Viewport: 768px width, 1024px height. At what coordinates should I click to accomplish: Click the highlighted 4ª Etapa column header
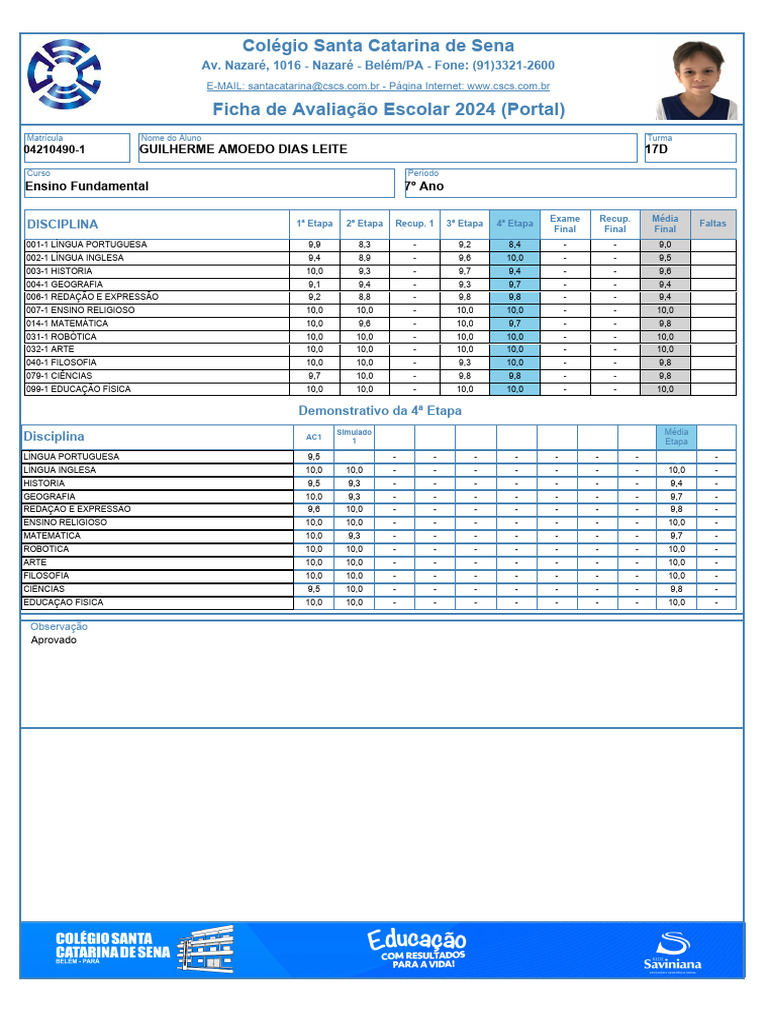click(515, 224)
